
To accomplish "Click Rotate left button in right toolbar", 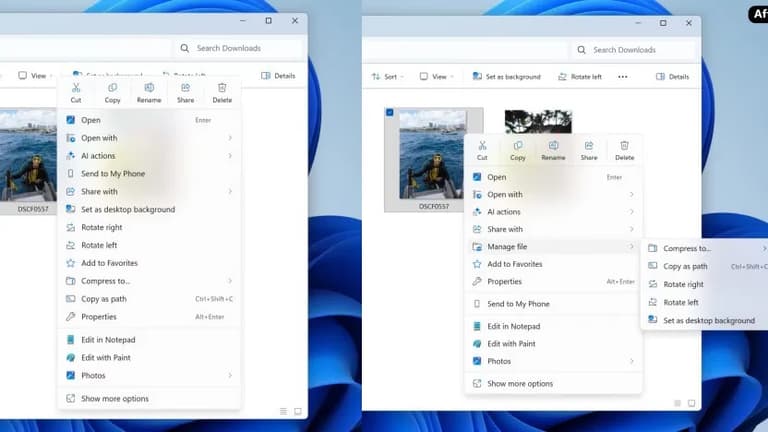I will pos(580,77).
